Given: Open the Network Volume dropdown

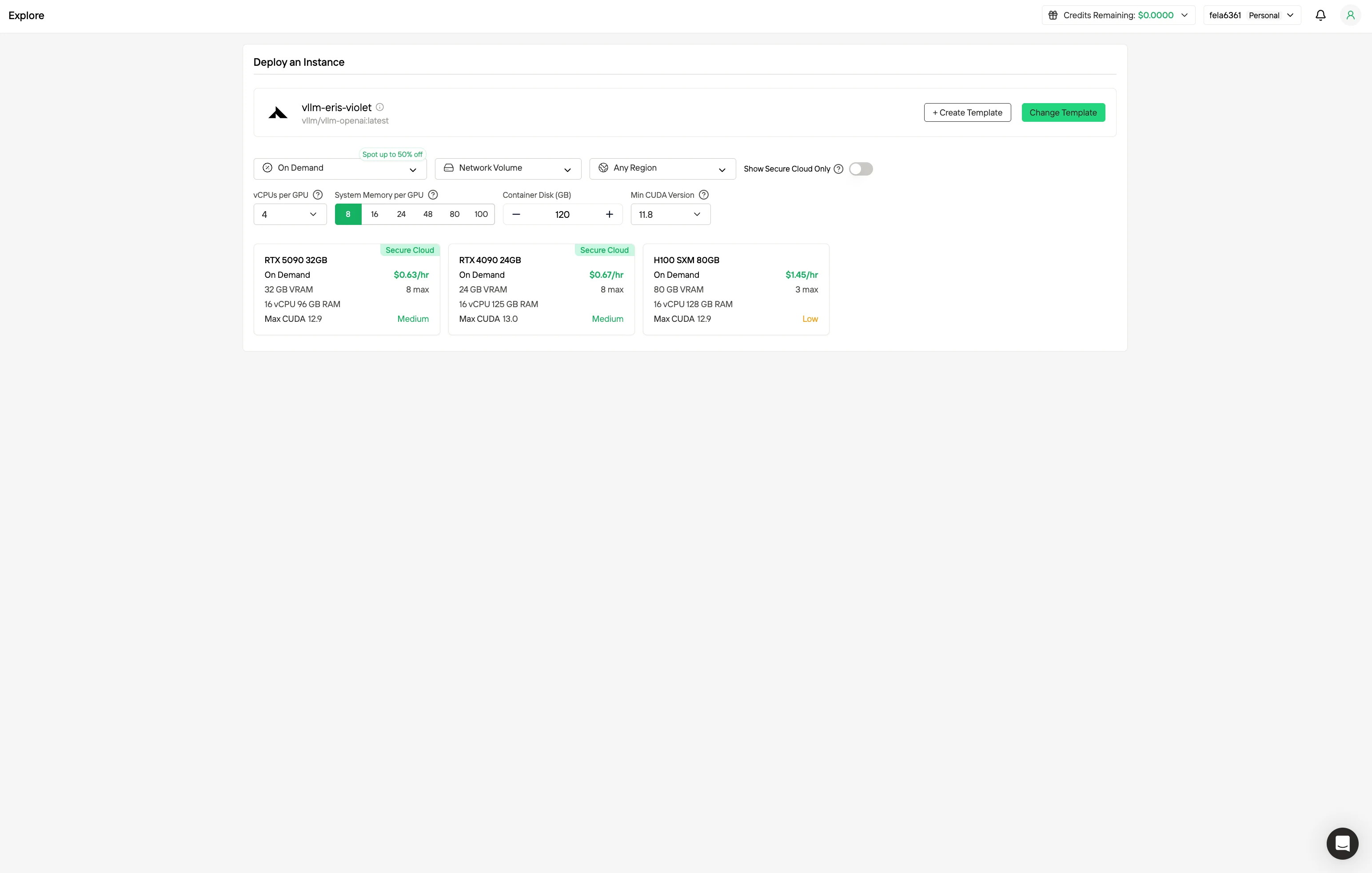Looking at the screenshot, I should pyautogui.click(x=508, y=168).
